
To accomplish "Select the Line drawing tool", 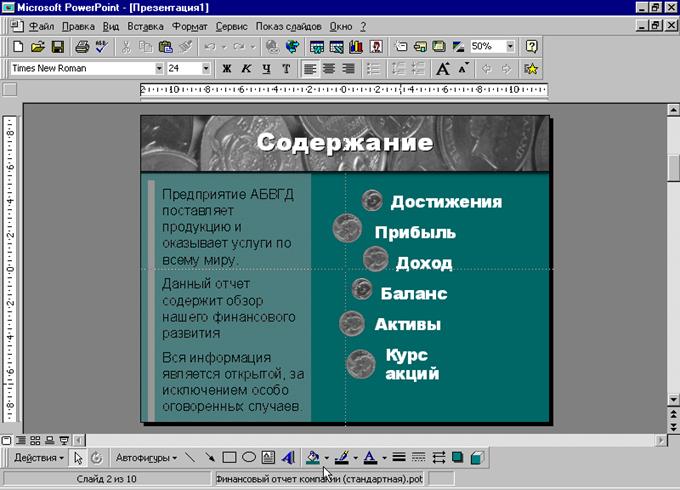I will pos(190,458).
